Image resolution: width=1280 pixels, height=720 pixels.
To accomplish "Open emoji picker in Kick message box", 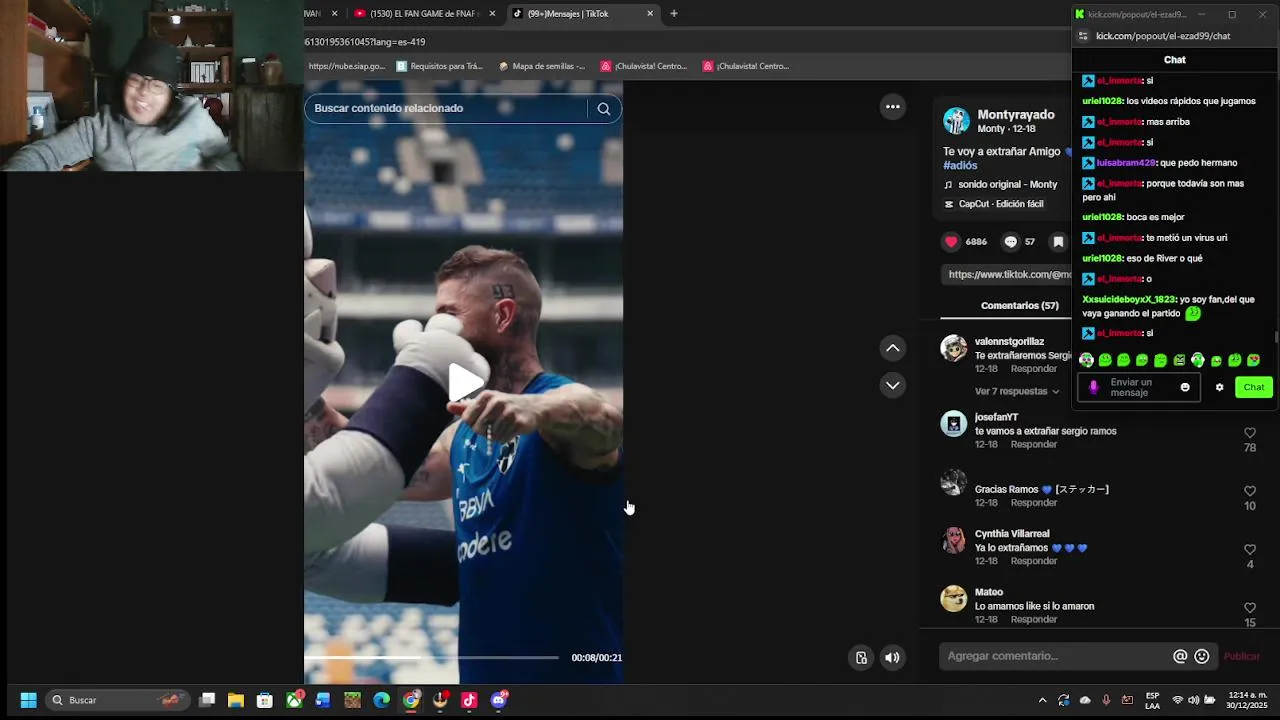I will 1185,387.
